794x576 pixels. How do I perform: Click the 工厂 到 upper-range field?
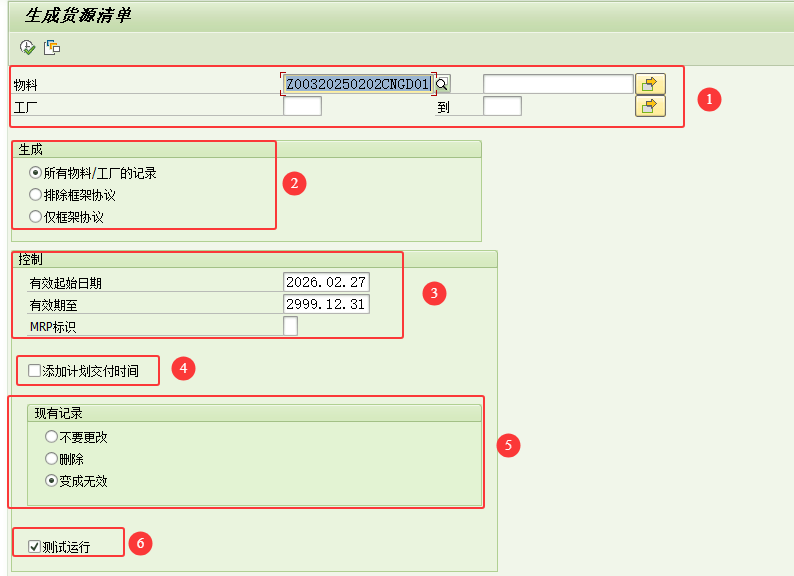pyautogui.click(x=502, y=106)
